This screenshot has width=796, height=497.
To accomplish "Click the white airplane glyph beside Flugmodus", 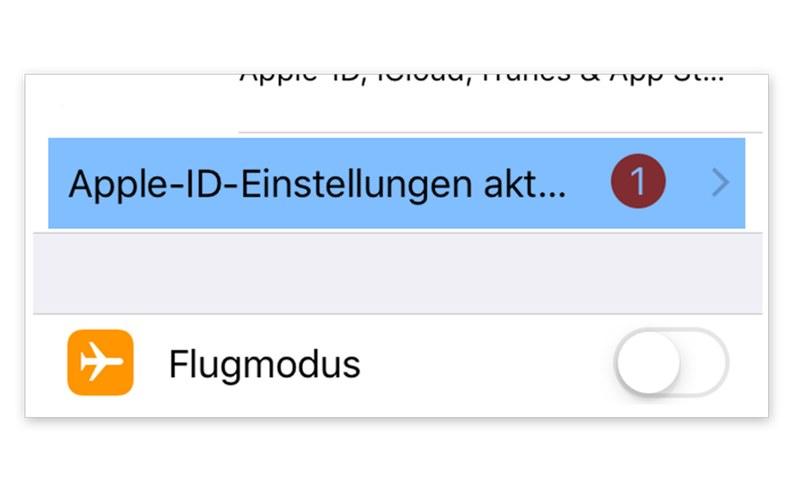I will click(100, 363).
